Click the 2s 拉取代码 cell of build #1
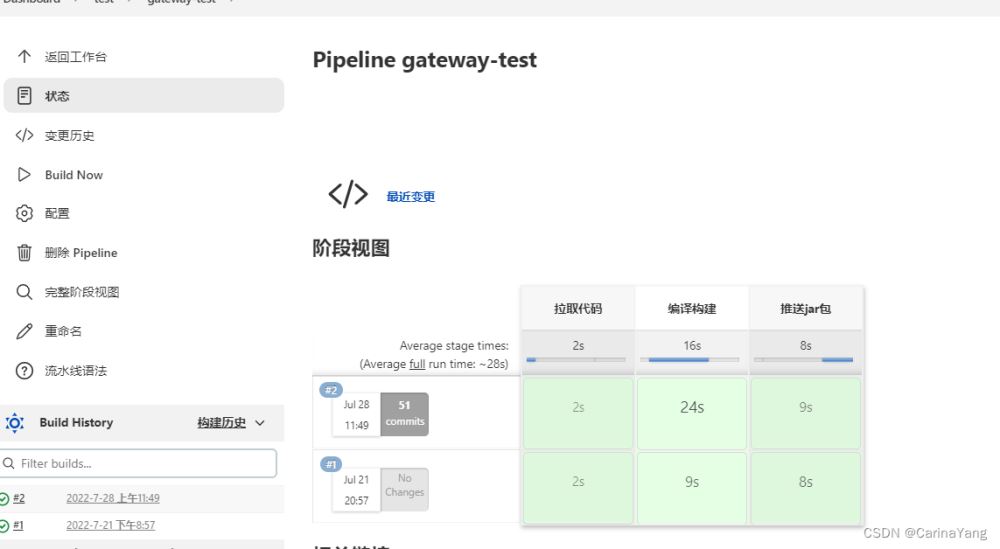 point(578,488)
